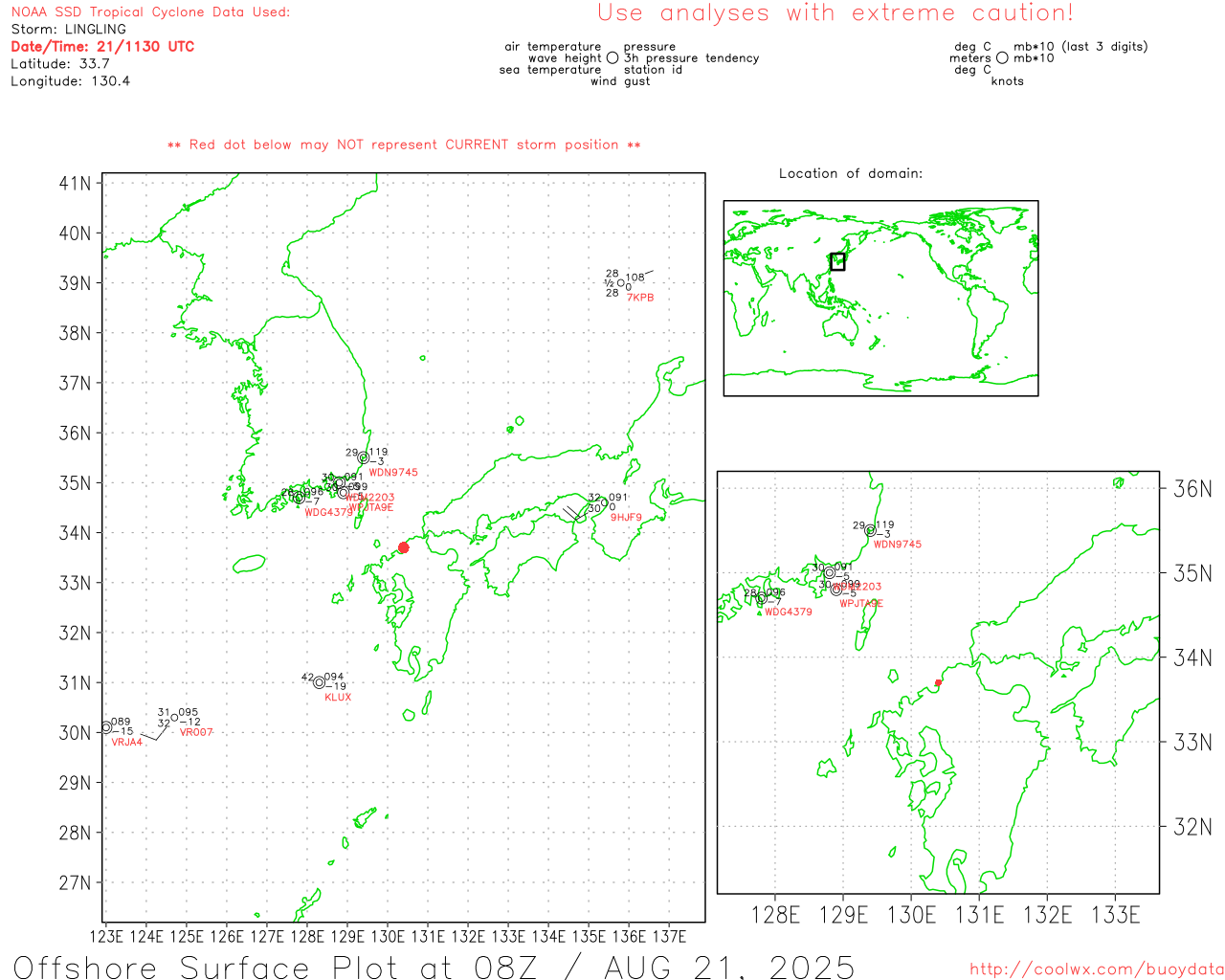
Task: Click the '137E' longitude axis label
Action: pos(668,936)
